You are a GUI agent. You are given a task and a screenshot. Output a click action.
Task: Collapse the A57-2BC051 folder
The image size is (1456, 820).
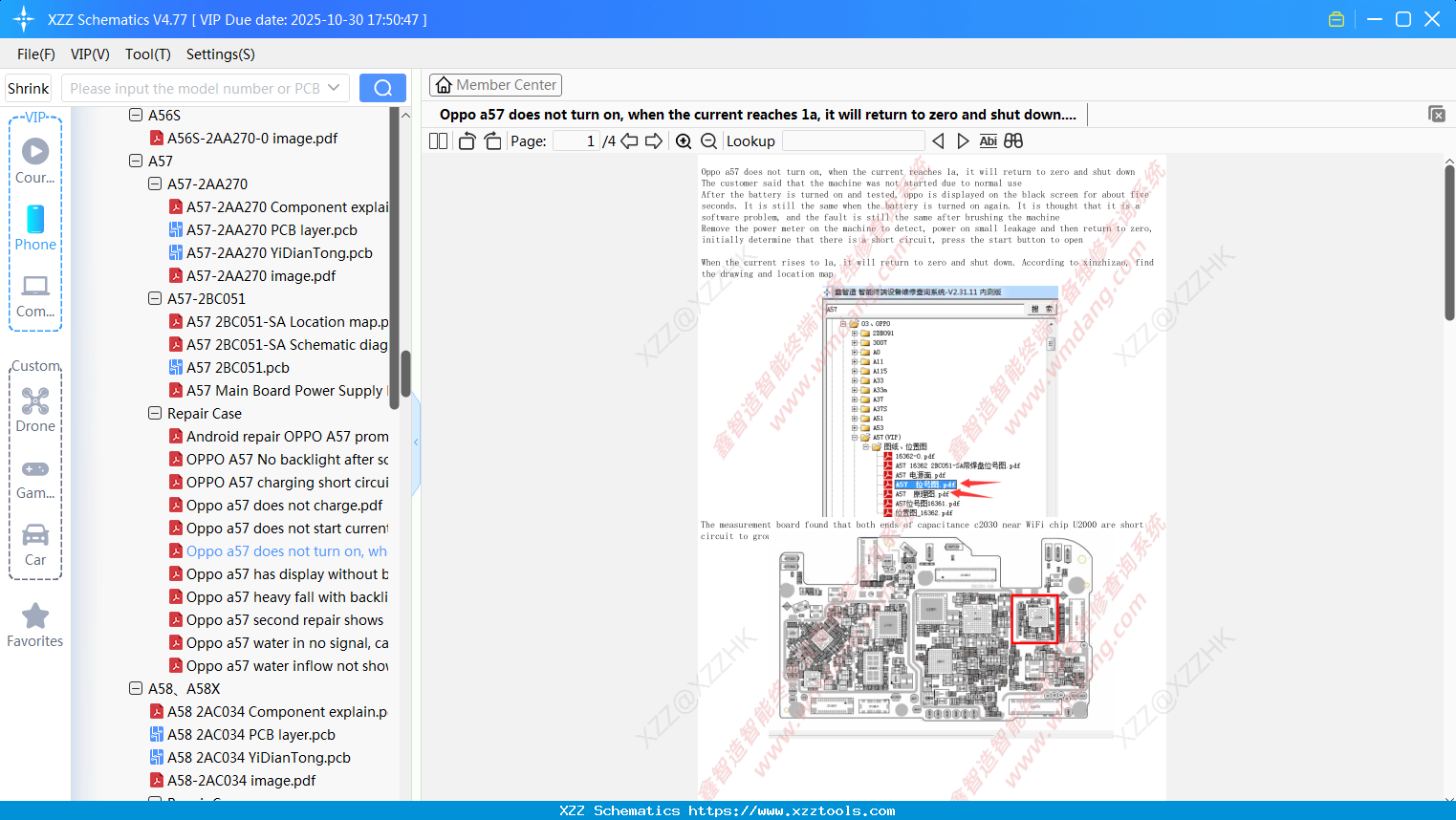click(155, 298)
